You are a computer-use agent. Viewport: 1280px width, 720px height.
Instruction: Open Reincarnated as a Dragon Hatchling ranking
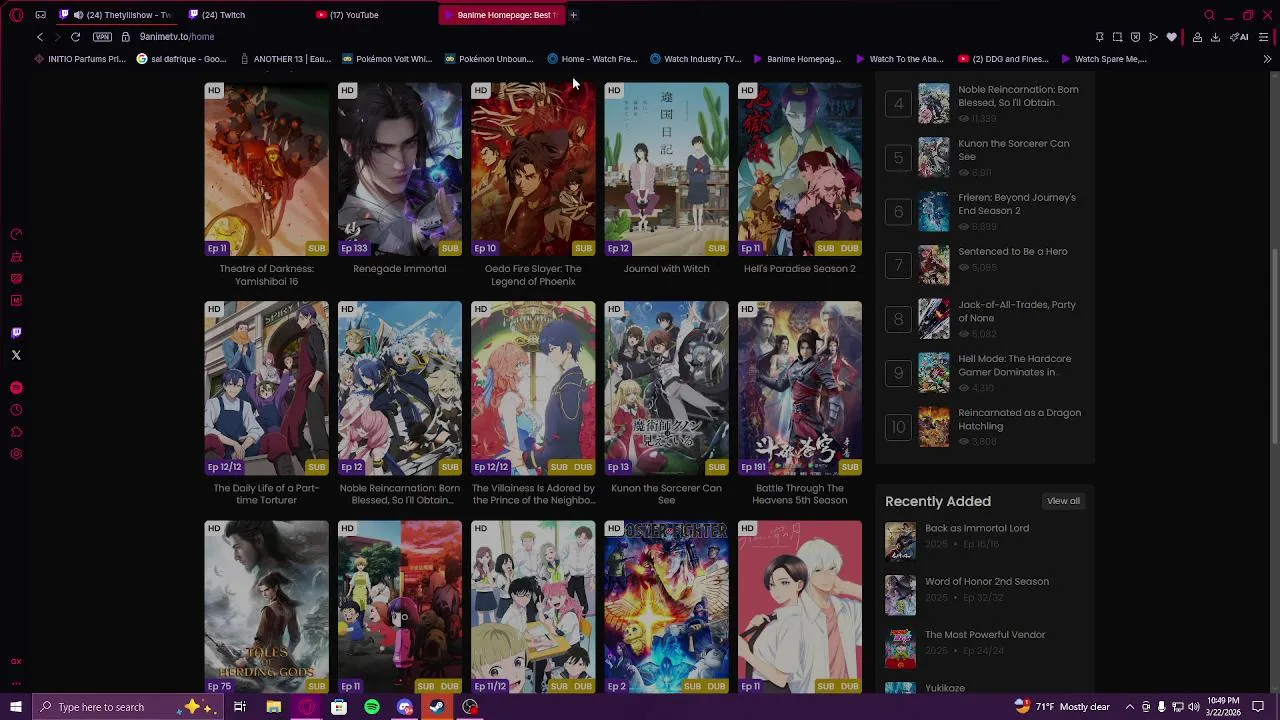tap(1019, 420)
